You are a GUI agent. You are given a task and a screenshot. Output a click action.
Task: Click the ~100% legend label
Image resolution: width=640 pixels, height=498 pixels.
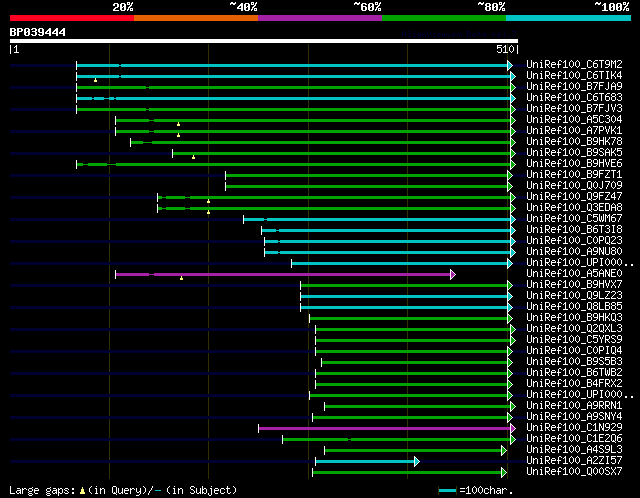click(x=612, y=7)
